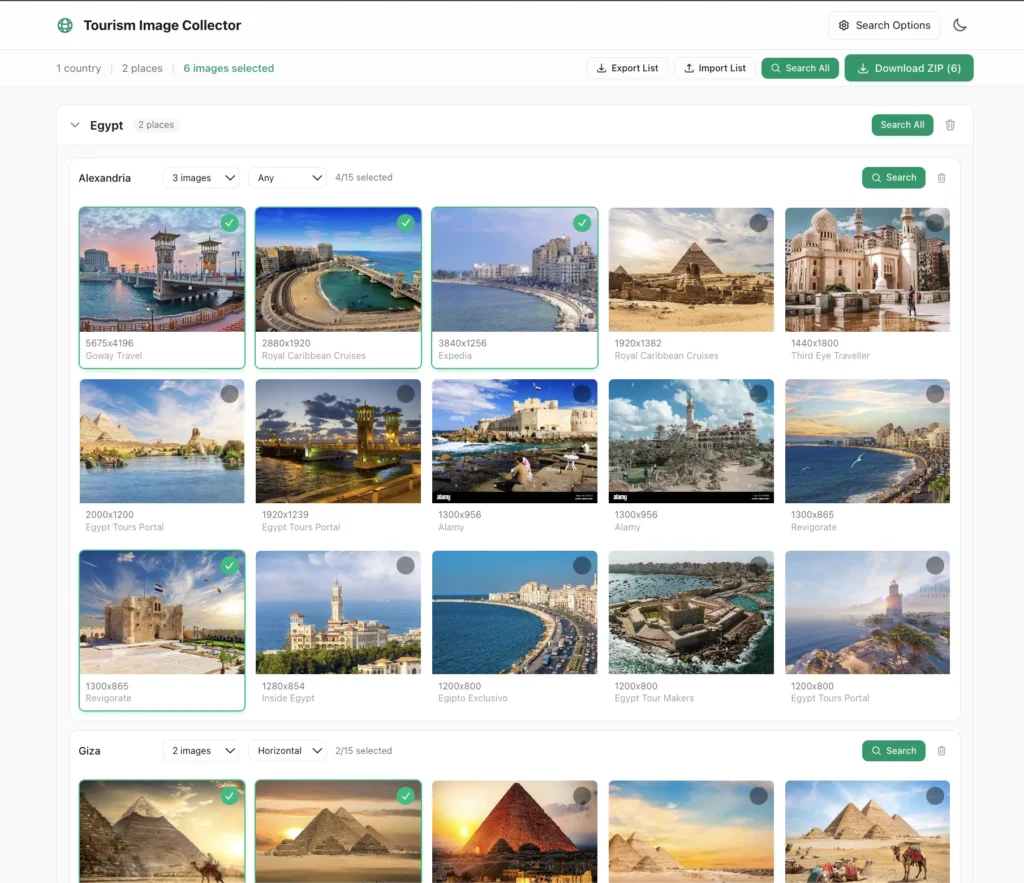Image resolution: width=1024 pixels, height=883 pixels.
Task: Select the 1920x1382 pyramid image circle
Action: click(758, 223)
